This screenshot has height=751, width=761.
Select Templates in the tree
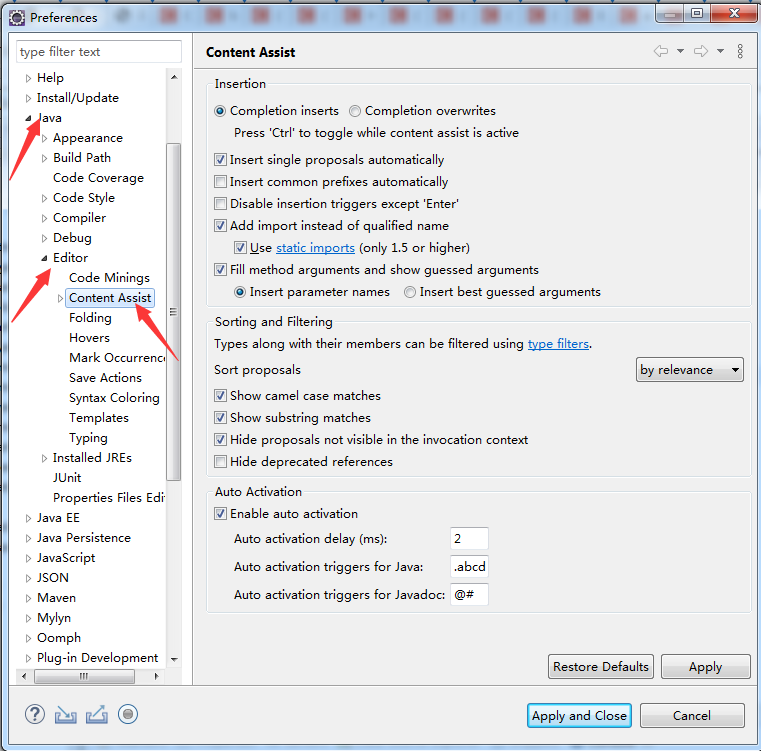tap(99, 417)
